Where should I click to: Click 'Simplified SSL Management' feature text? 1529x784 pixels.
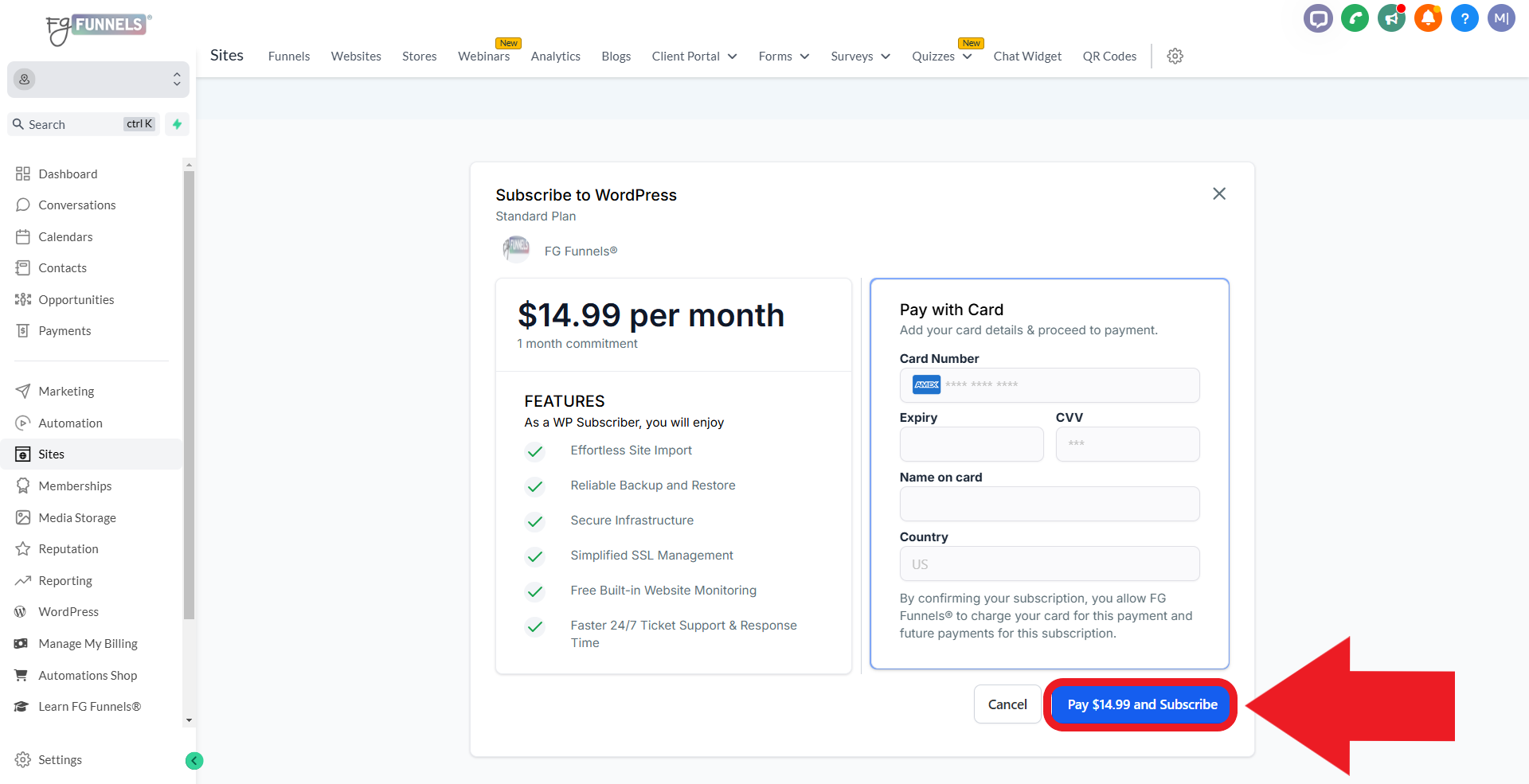[x=651, y=556]
